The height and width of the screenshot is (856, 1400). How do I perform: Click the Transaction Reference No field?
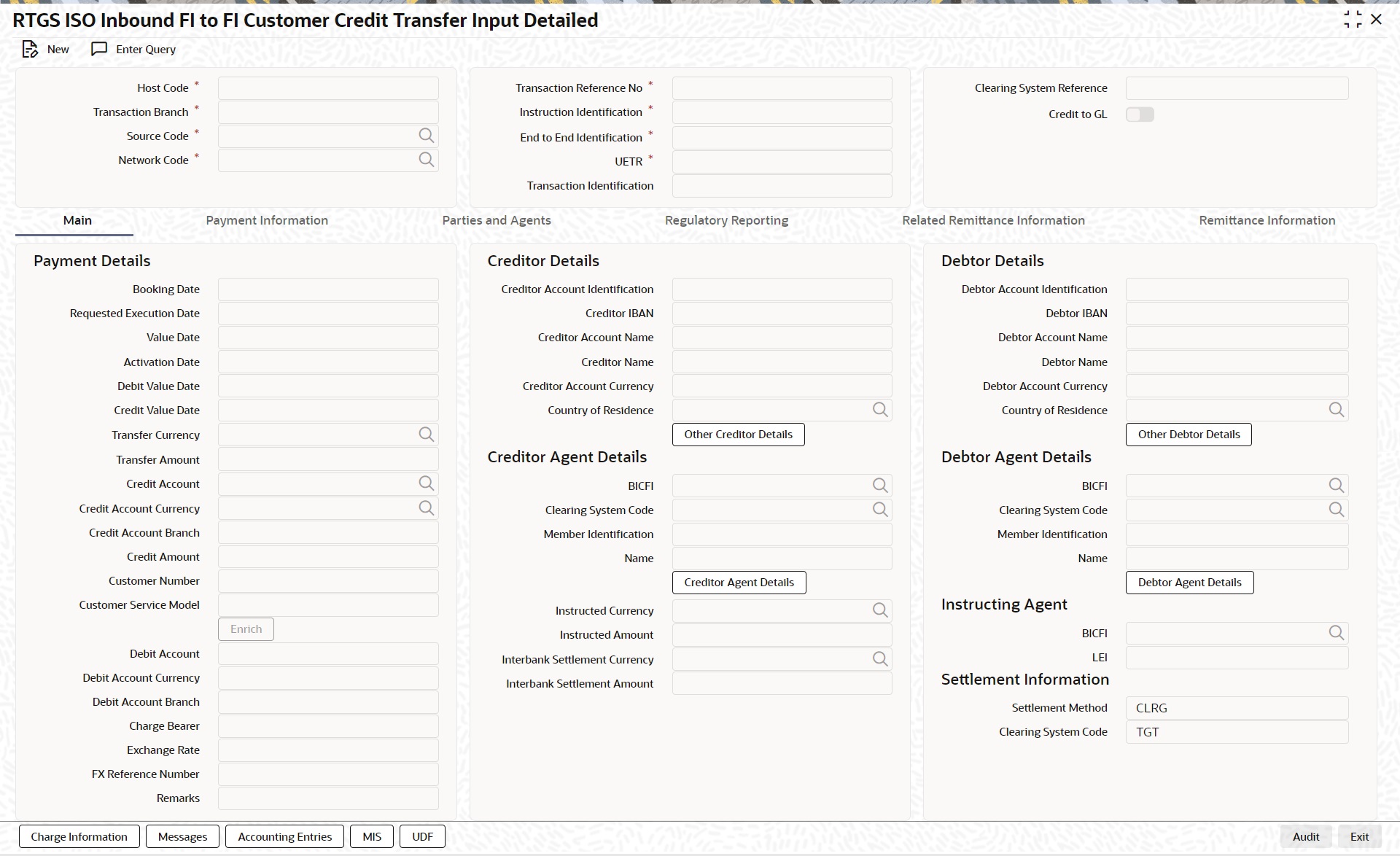[782, 88]
